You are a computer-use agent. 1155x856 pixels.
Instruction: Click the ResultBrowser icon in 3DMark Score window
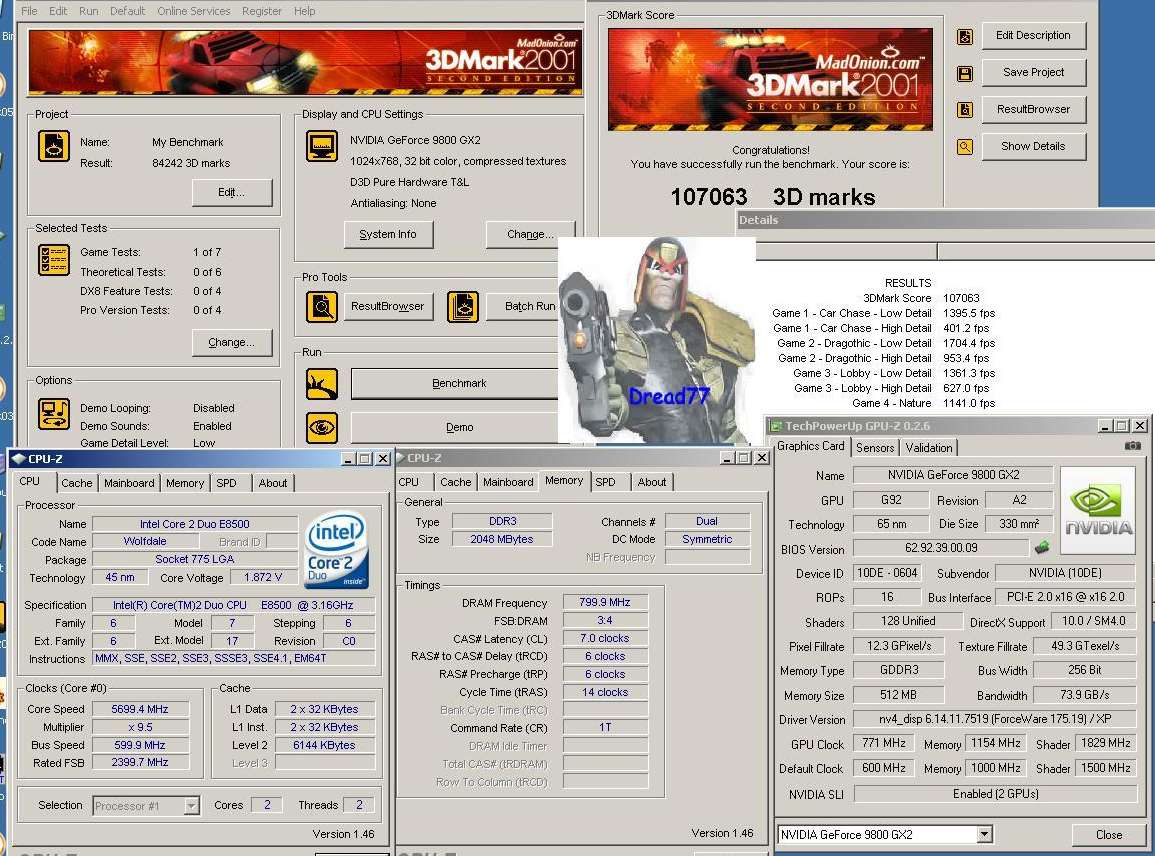pos(965,110)
